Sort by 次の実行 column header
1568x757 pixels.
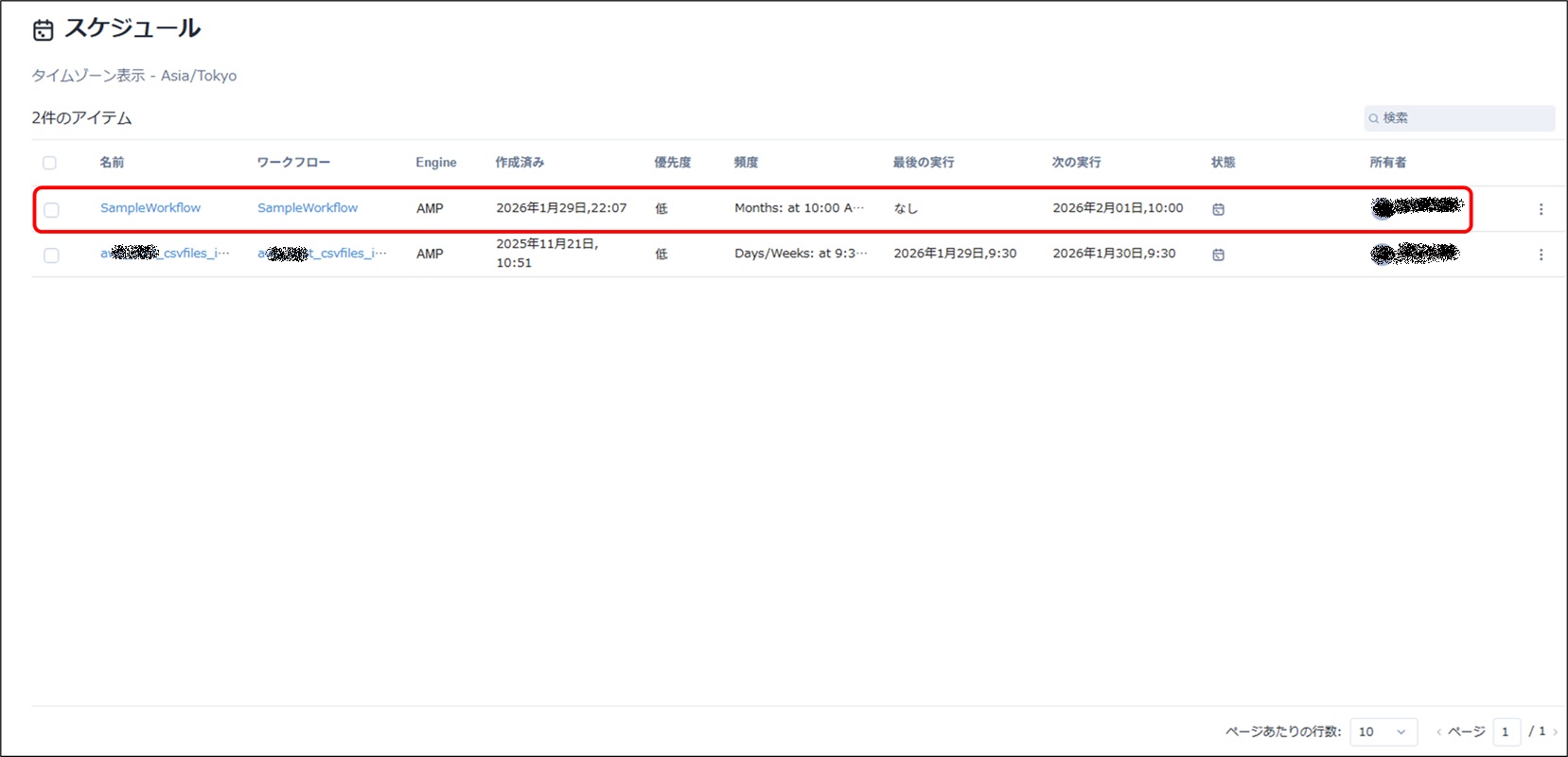[1076, 163]
